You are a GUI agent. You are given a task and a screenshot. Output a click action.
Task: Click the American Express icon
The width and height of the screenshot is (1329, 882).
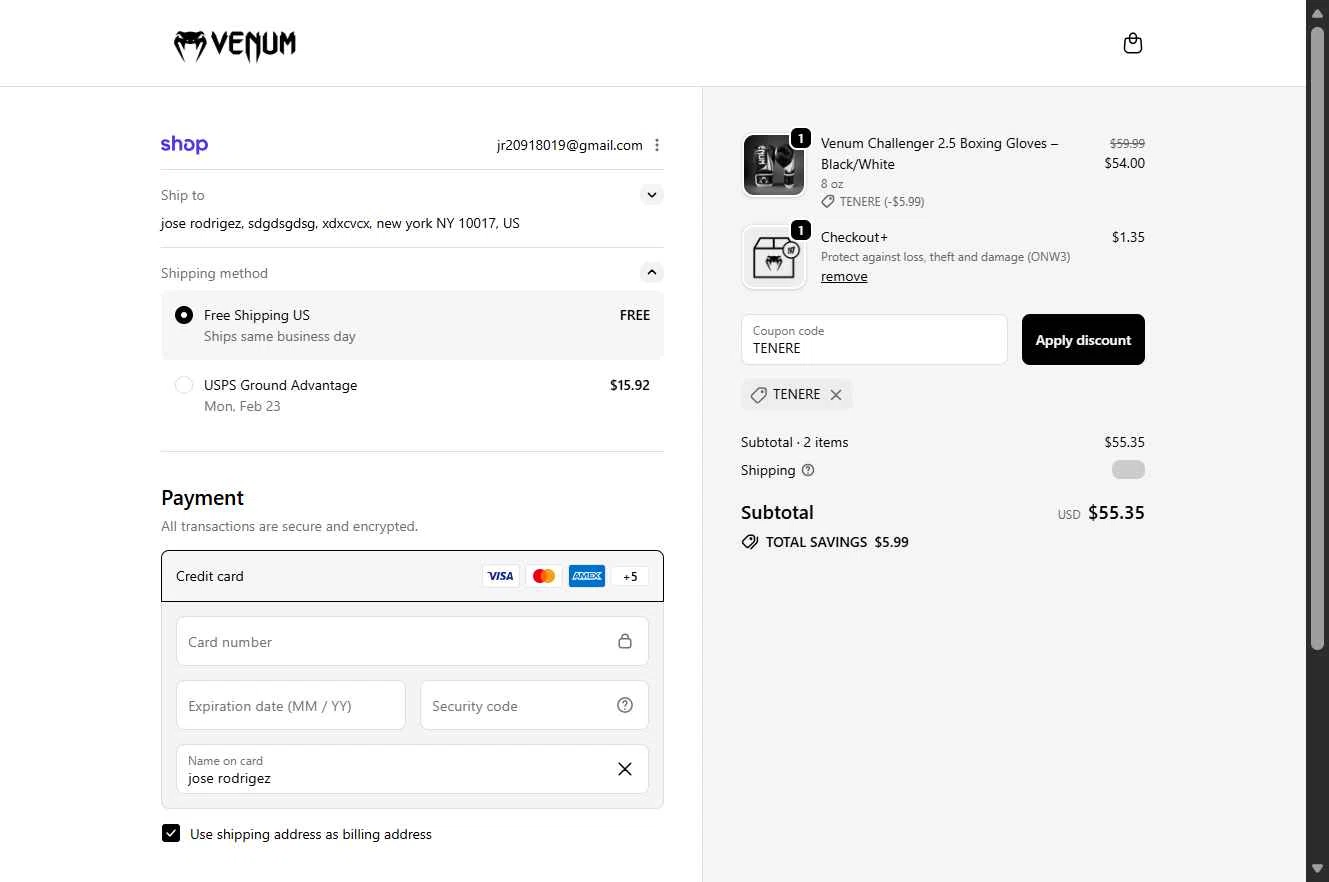pos(587,576)
